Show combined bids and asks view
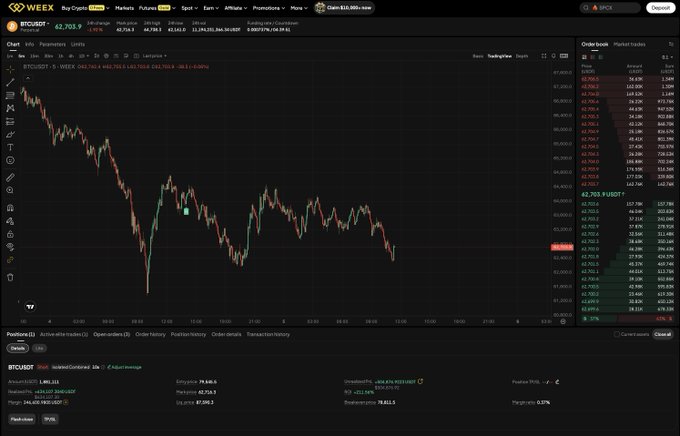 coord(584,57)
